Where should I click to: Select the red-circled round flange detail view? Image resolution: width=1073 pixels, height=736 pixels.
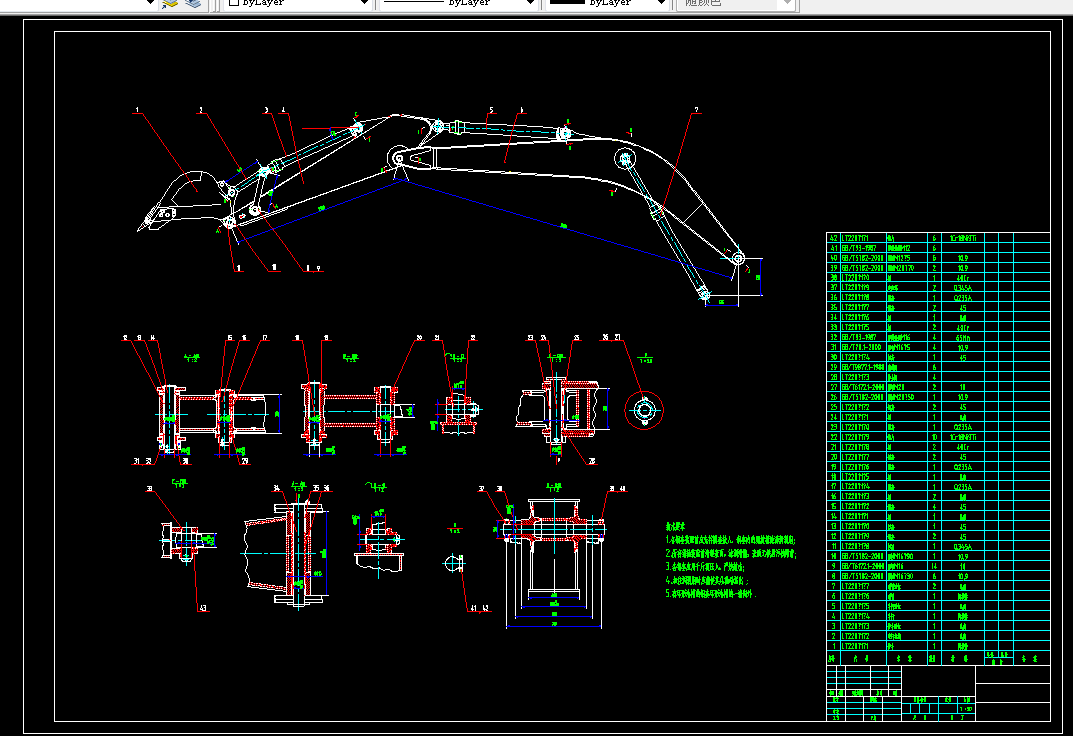click(x=644, y=410)
